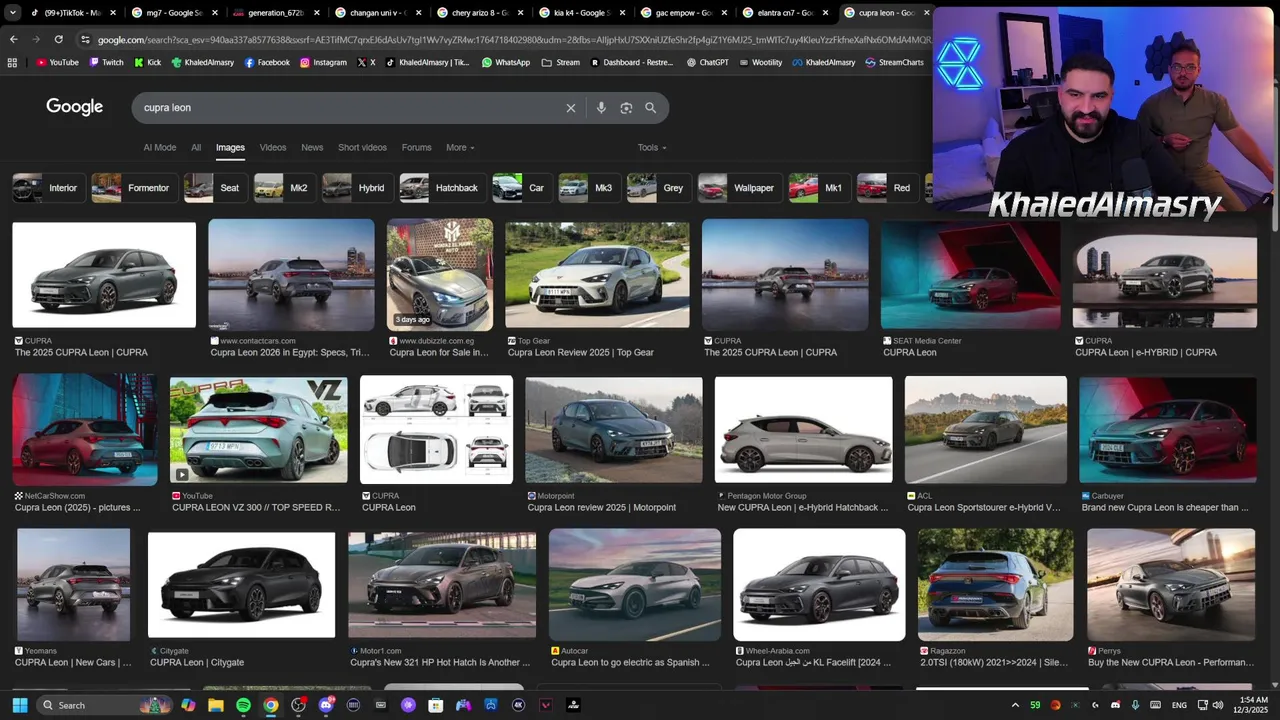Image resolution: width=1280 pixels, height=720 pixels.
Task: Open 'Cupra Leon to go electric' Autocar link
Action: point(631,662)
